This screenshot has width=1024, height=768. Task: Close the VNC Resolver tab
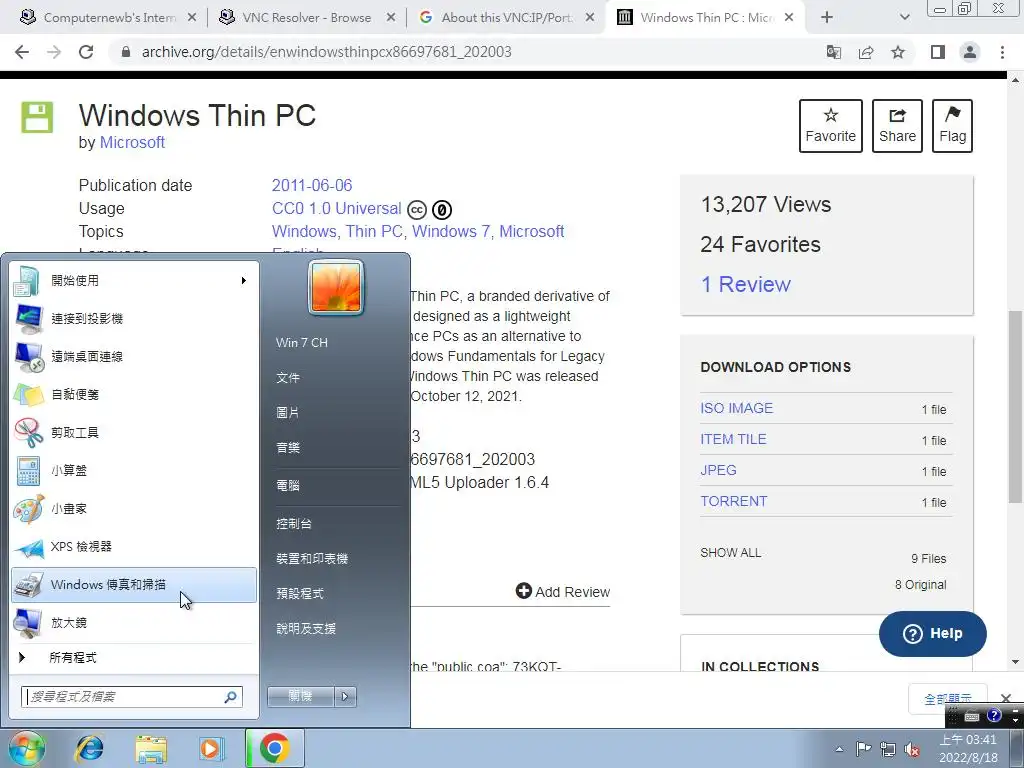pyautogui.click(x=391, y=18)
